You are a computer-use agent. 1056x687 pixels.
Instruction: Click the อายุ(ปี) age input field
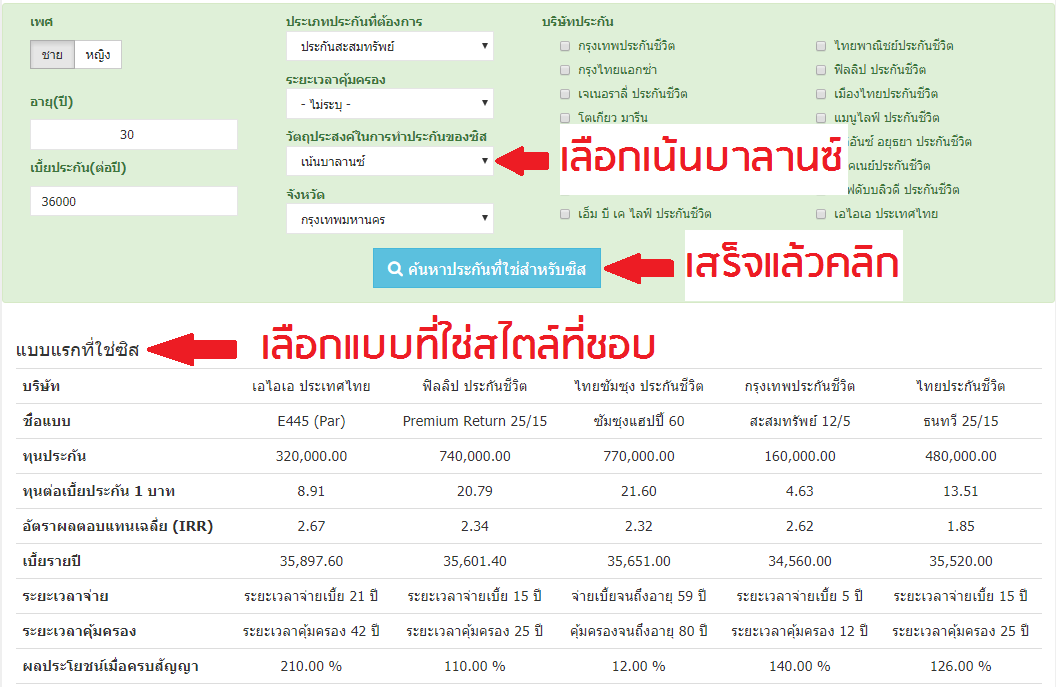point(133,135)
